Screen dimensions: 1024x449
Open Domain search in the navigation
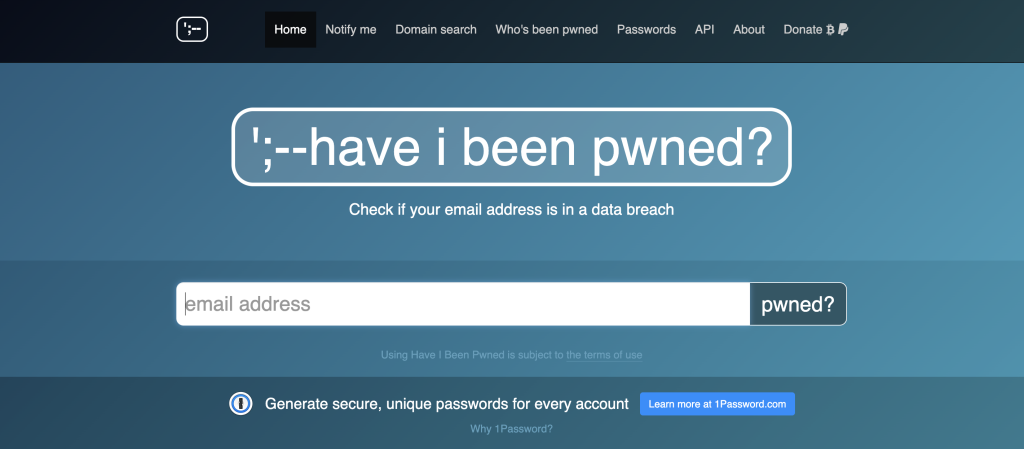tap(436, 30)
